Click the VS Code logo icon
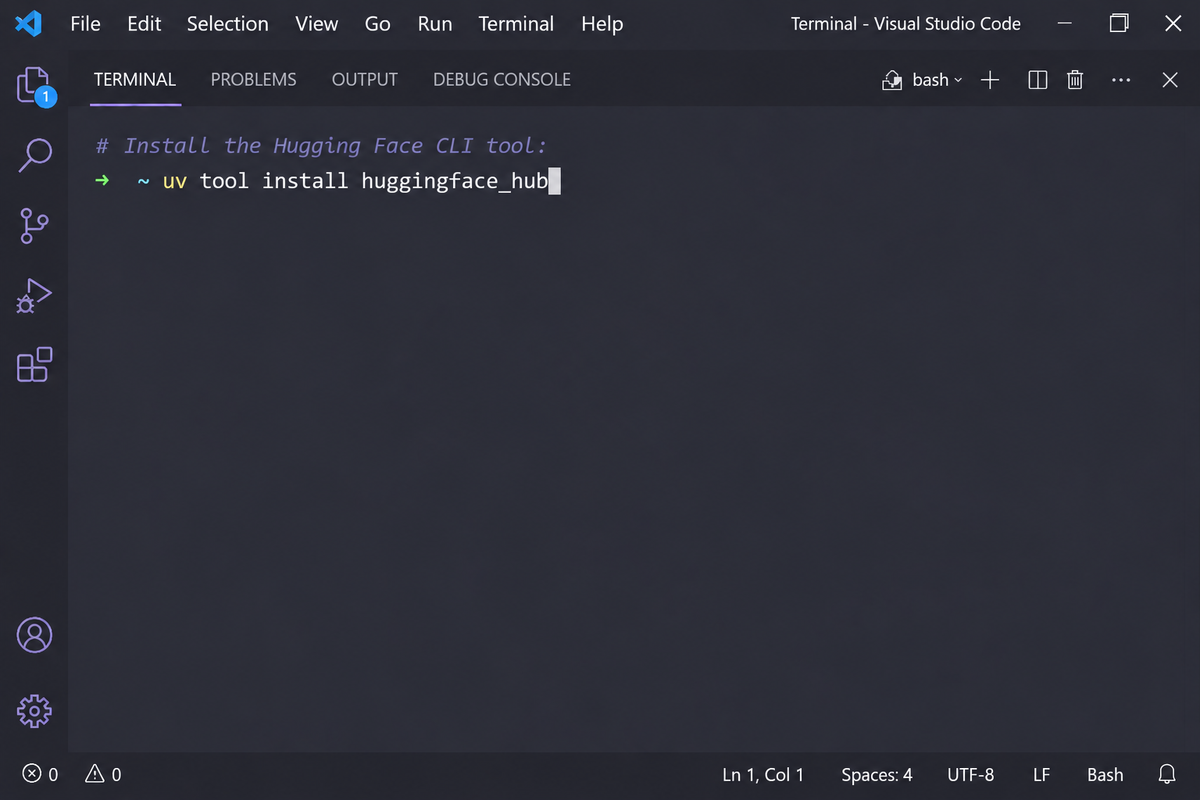Viewport: 1200px width, 800px height. tap(29, 23)
